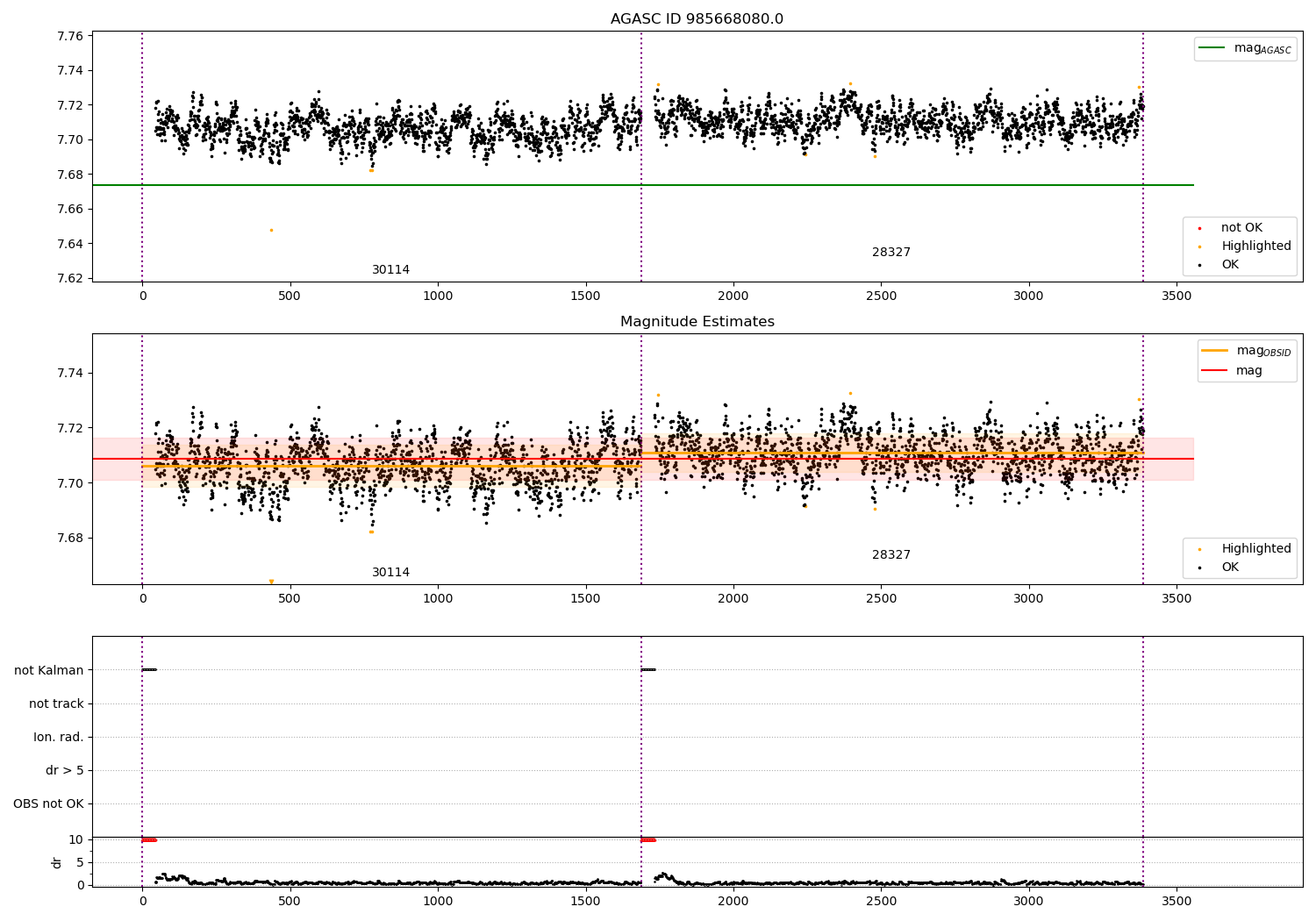Viewport: 1316px width, 921px height.
Task: Click the orange mag OBSID legend line
Action: tap(1215, 351)
